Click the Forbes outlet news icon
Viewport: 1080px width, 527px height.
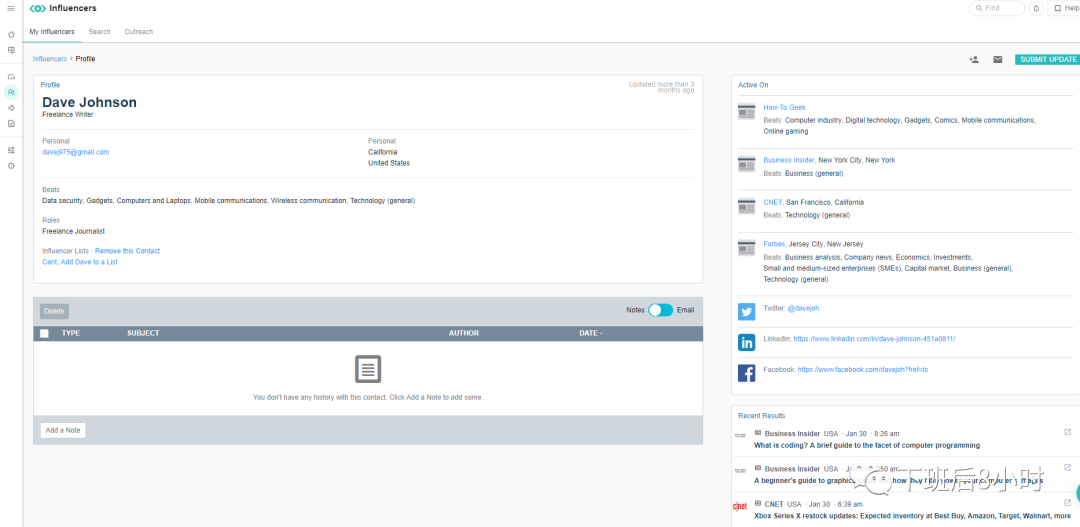(747, 248)
